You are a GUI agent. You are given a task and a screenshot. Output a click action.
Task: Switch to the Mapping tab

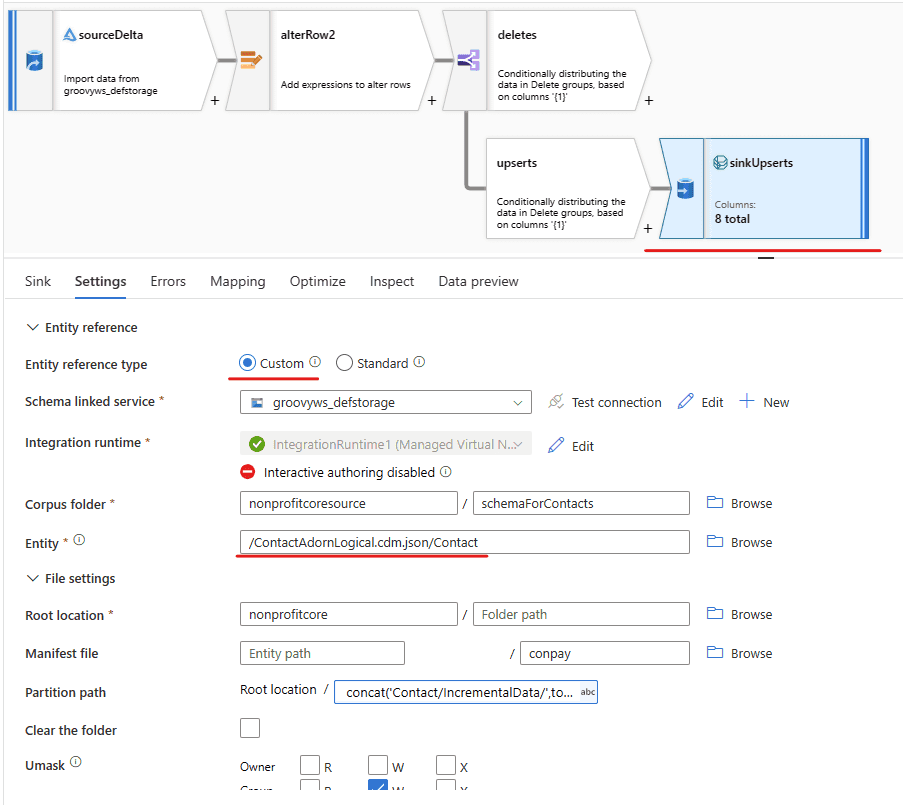237,281
